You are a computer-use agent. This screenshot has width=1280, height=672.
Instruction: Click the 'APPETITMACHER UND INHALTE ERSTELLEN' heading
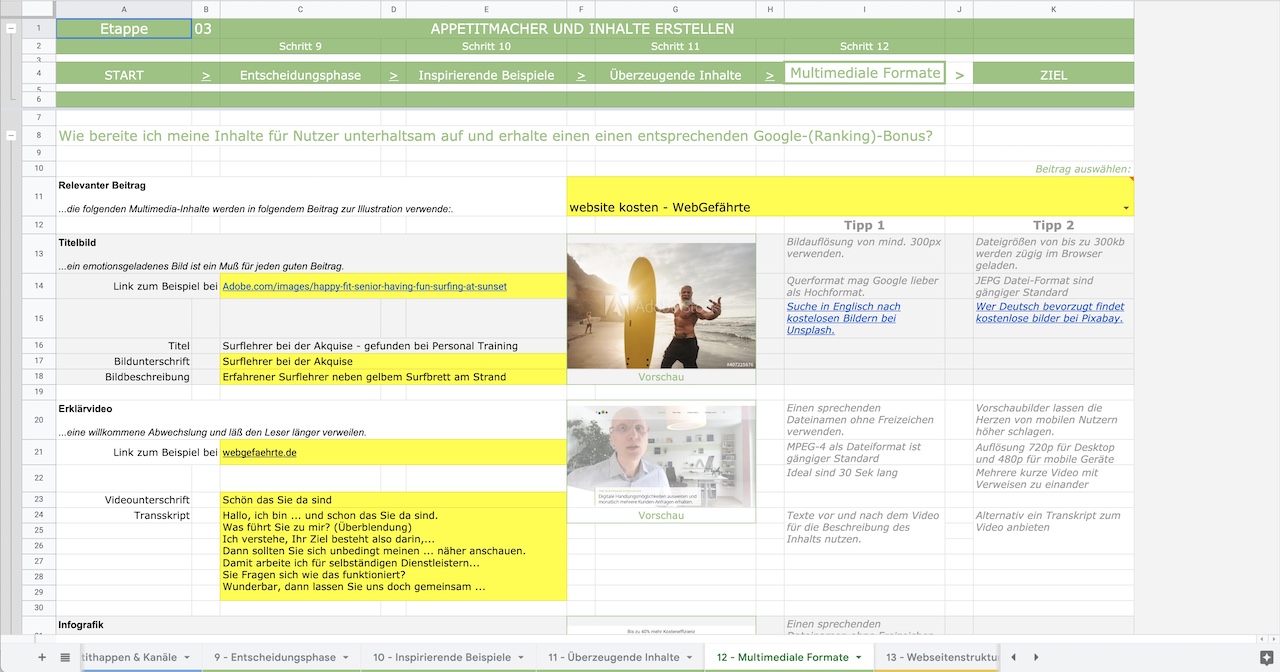(x=582, y=29)
